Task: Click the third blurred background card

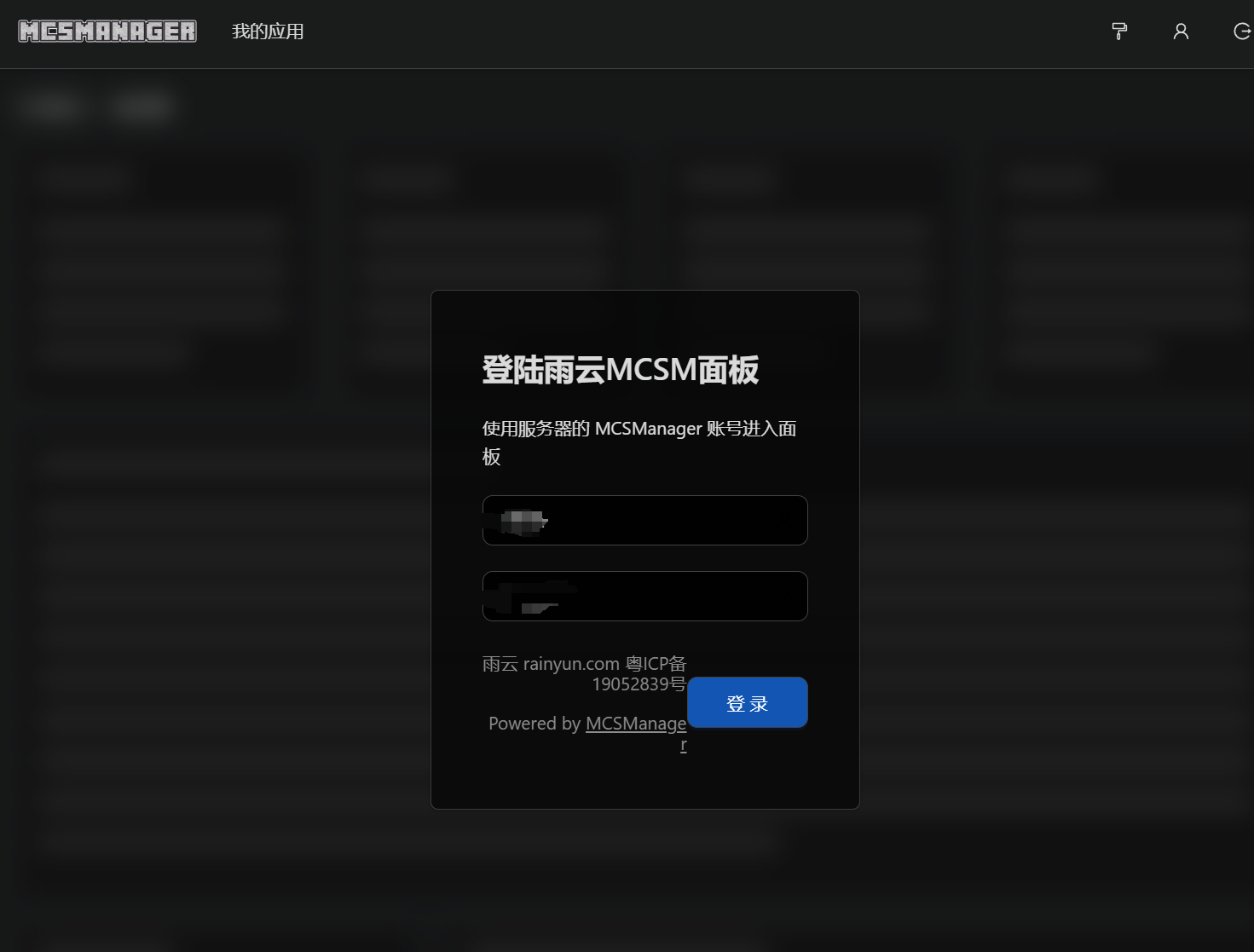Action: (x=904, y=264)
